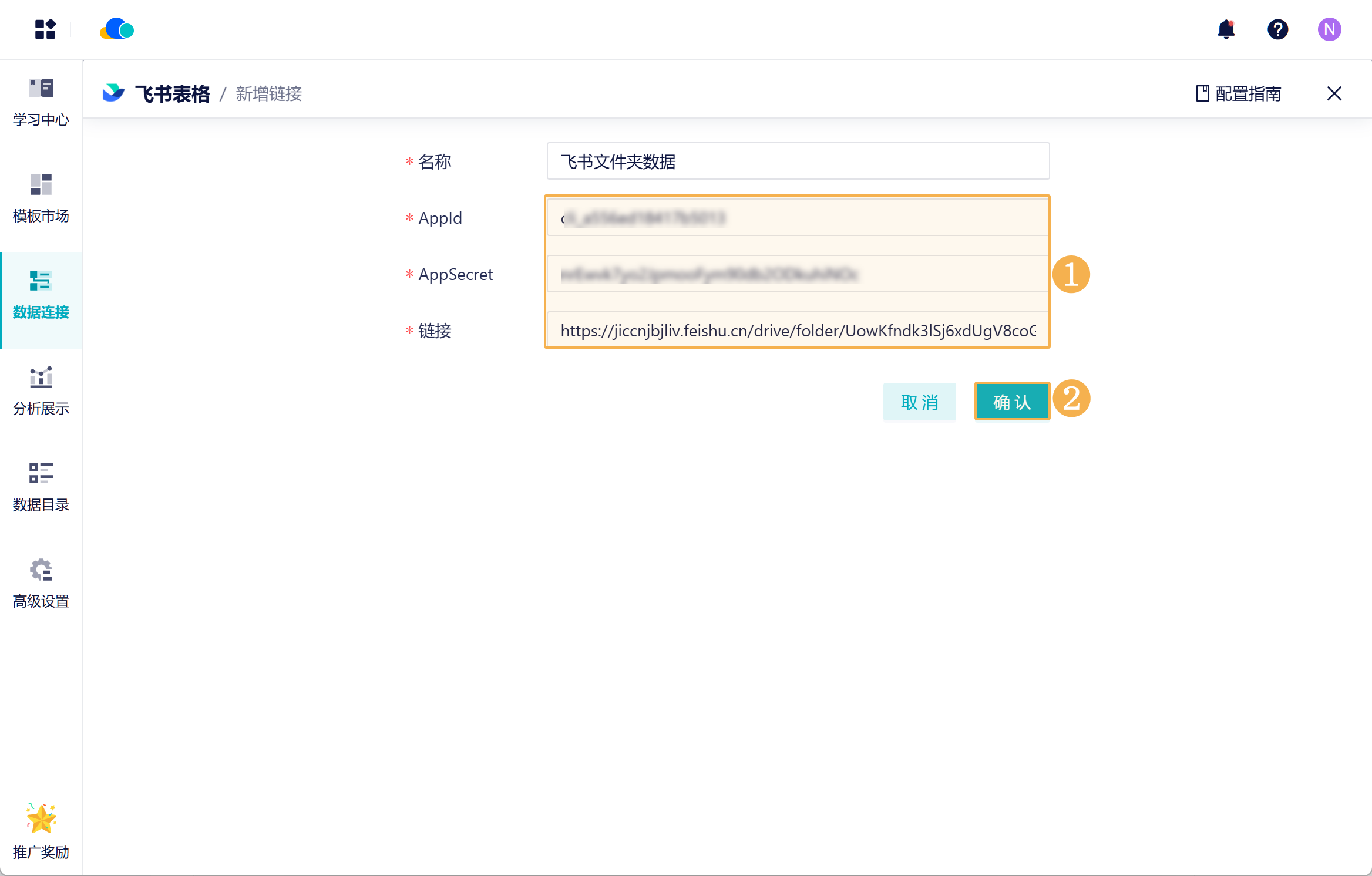This screenshot has height=876, width=1372.
Task: Click the cloud logo in header
Action: tap(117, 29)
